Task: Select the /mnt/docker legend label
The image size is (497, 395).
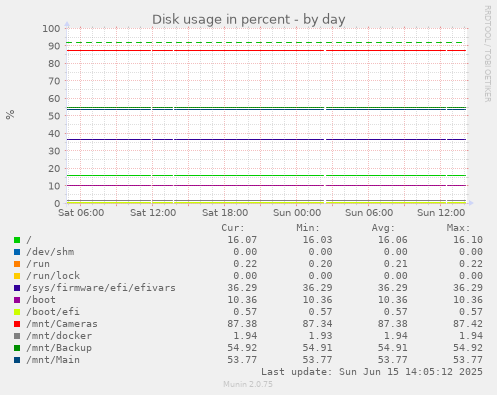Action: click(x=59, y=336)
